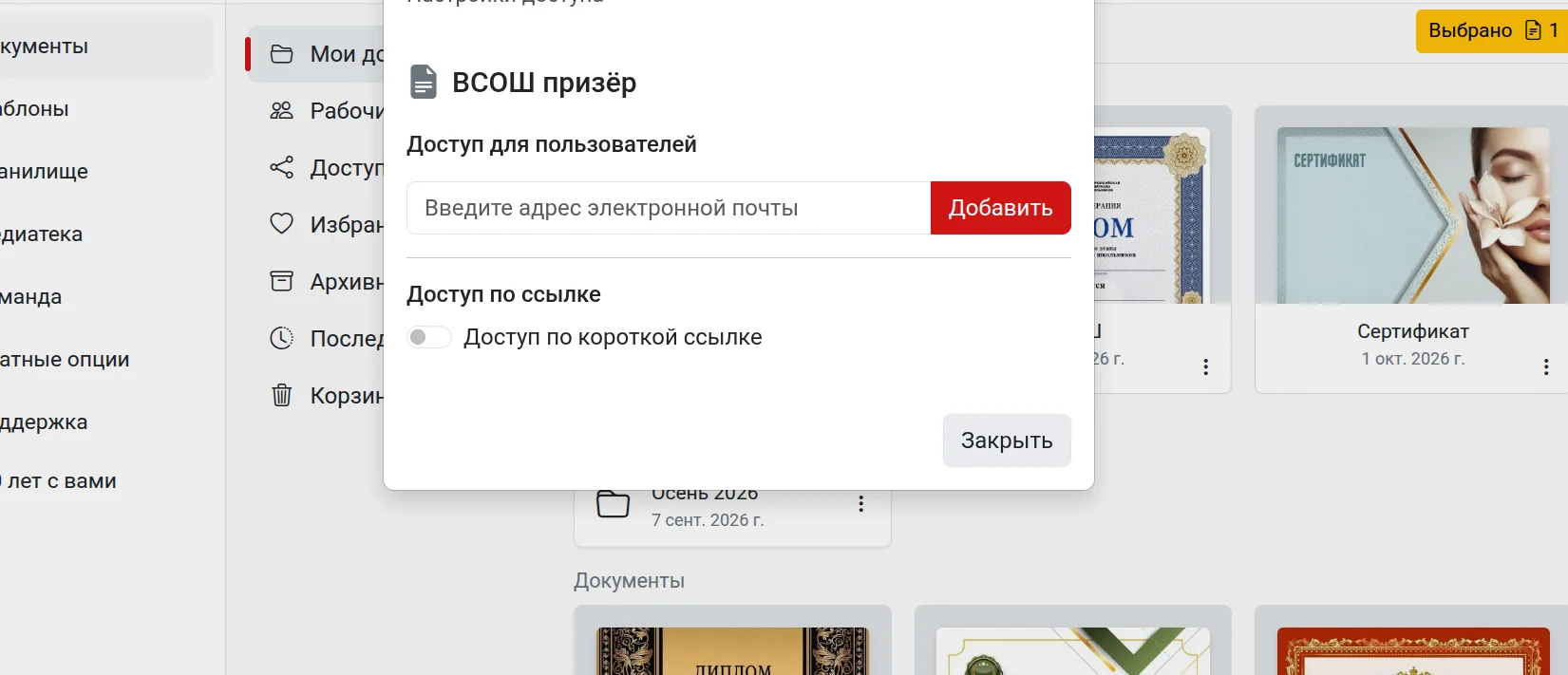Open Поддержка in left sidebar
This screenshot has width=1568, height=675.
[x=44, y=422]
